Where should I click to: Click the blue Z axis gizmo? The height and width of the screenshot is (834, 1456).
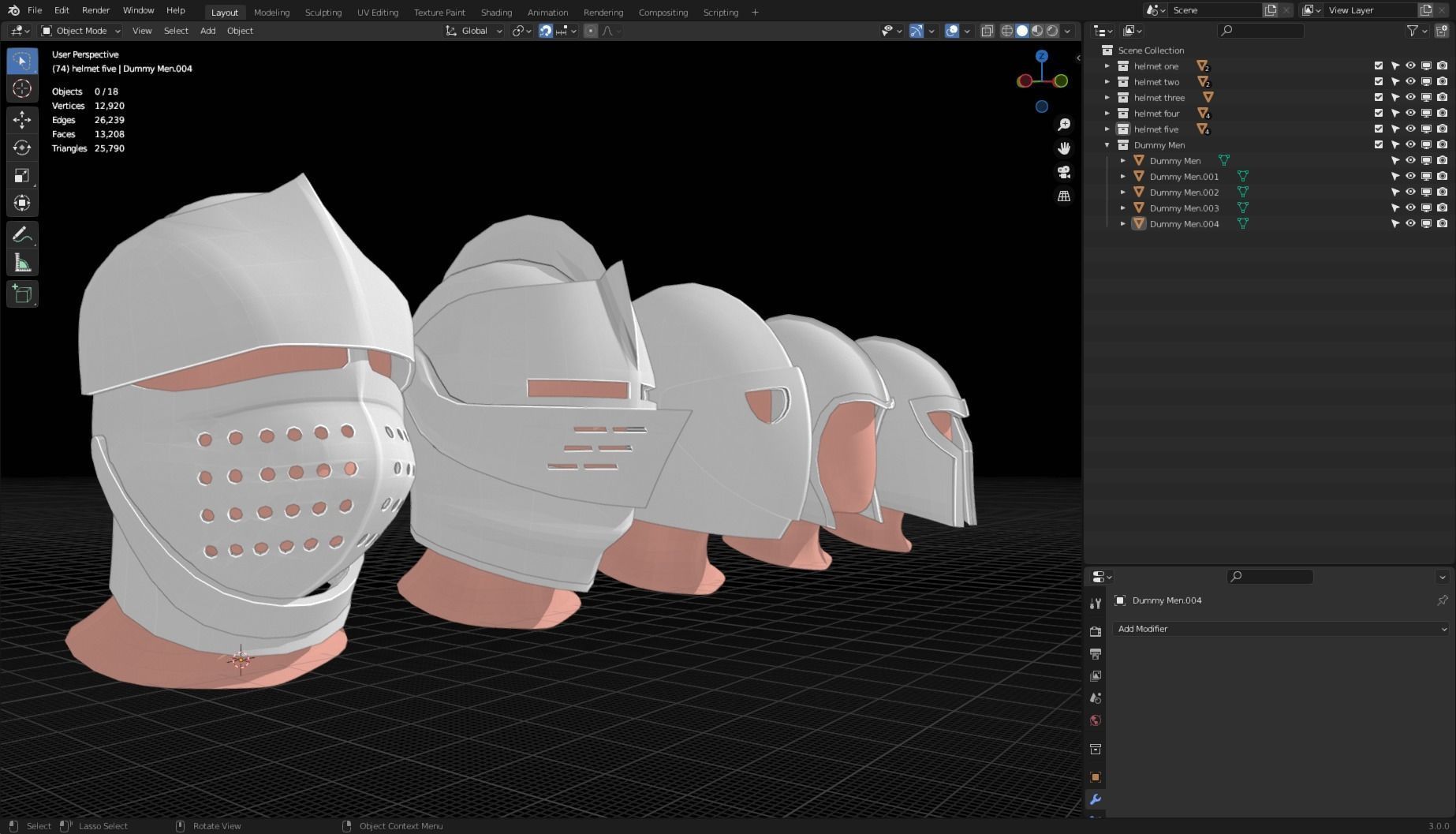(1042, 57)
